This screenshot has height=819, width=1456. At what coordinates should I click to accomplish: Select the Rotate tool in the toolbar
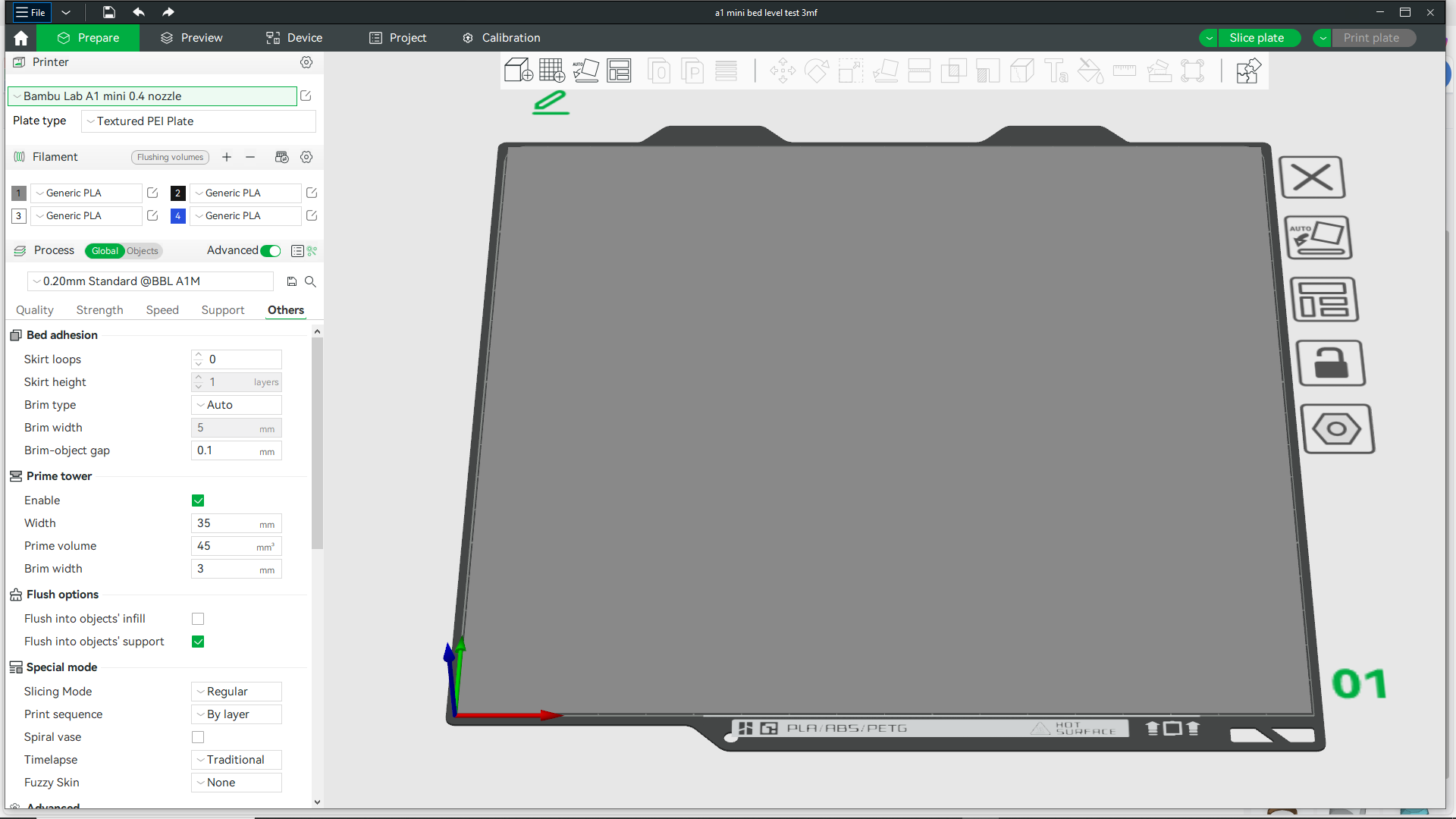click(817, 71)
